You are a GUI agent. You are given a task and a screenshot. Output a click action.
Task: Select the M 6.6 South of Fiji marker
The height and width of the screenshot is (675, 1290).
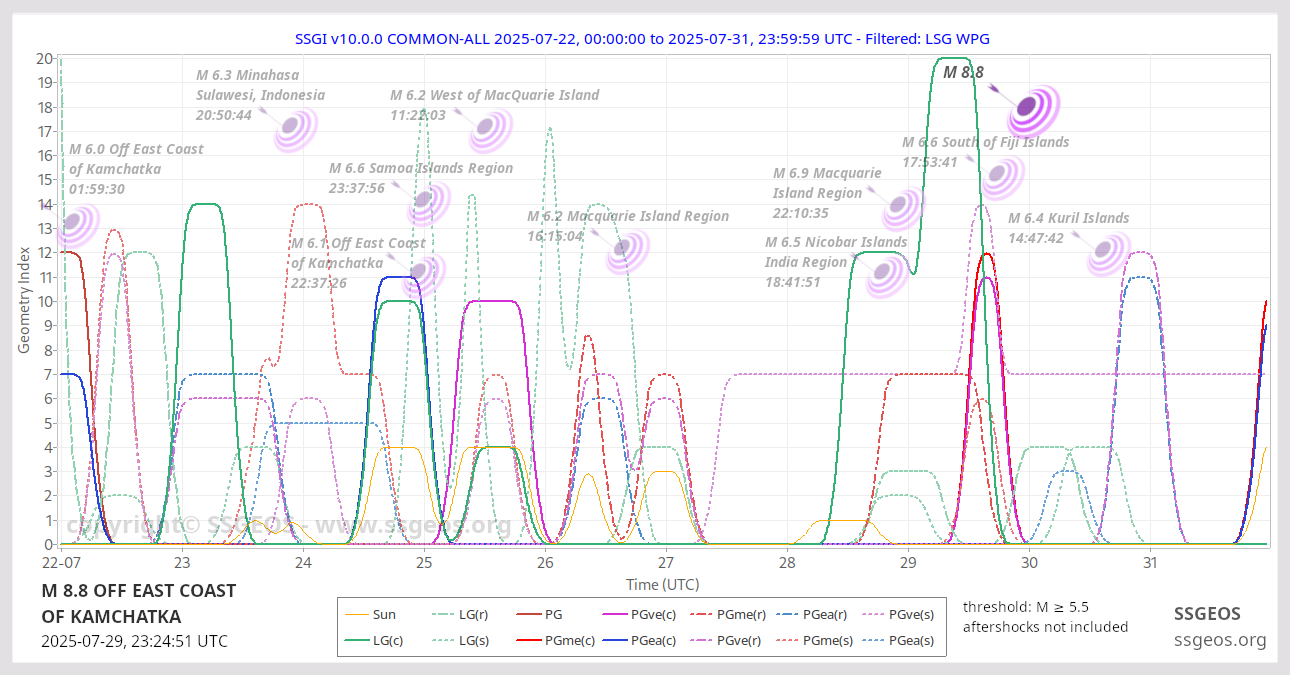pyautogui.click(x=998, y=177)
